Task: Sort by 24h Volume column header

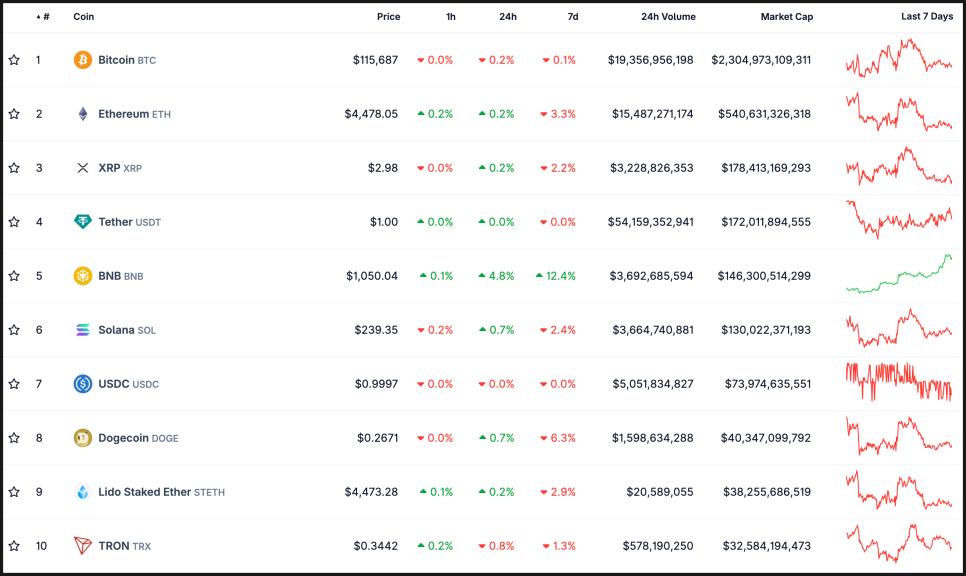Action: 668,17
